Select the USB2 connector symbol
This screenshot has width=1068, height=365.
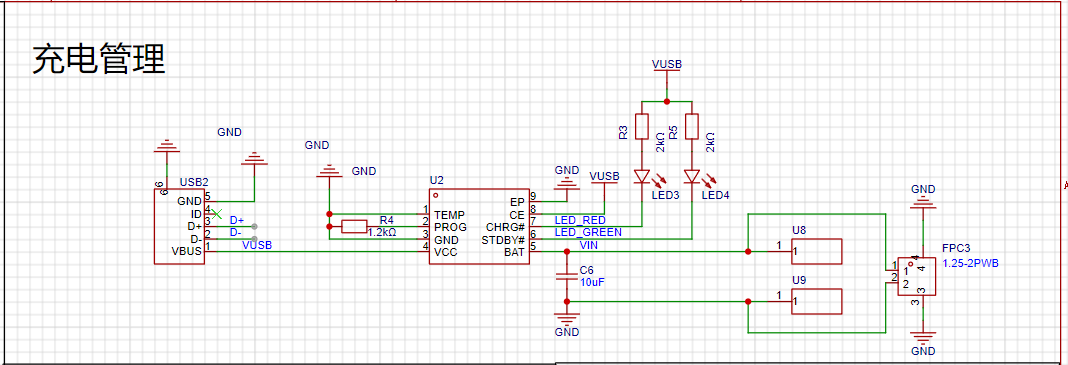(178, 227)
